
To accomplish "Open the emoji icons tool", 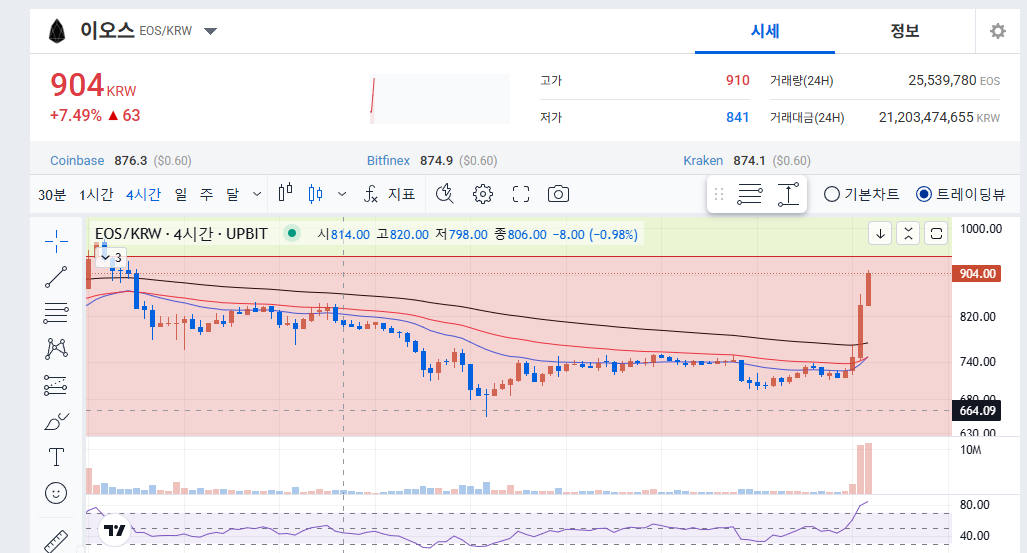I will coord(56,493).
